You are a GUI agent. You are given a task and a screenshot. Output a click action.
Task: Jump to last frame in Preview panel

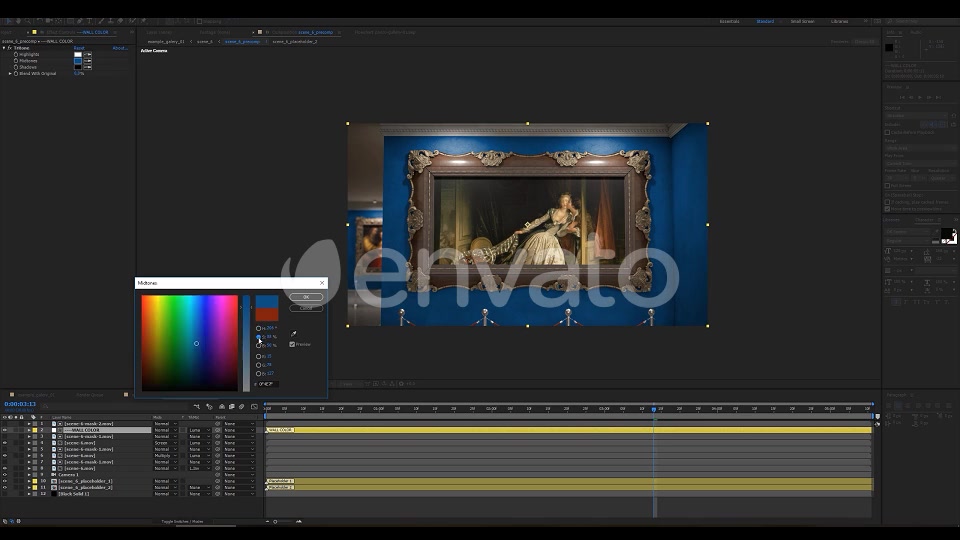(x=939, y=97)
